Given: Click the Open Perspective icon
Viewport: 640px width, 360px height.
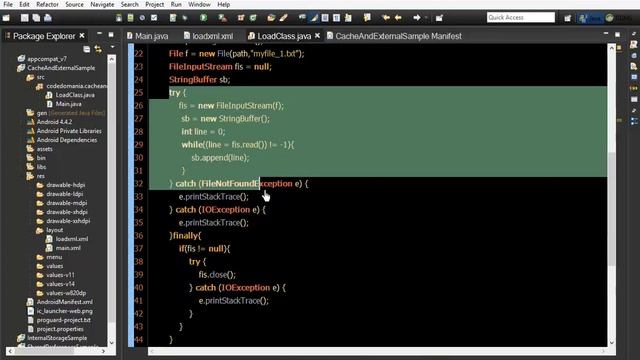Looking at the screenshot, I should click(568, 18).
